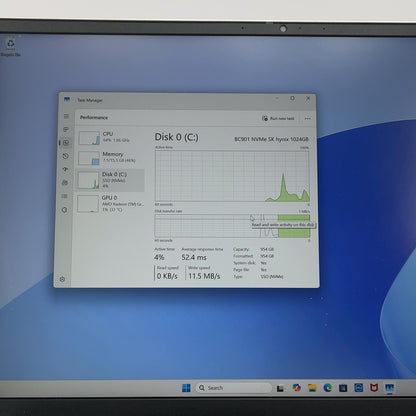Open Task Manager settings gear
This screenshot has height=416, width=416.
(x=62, y=279)
